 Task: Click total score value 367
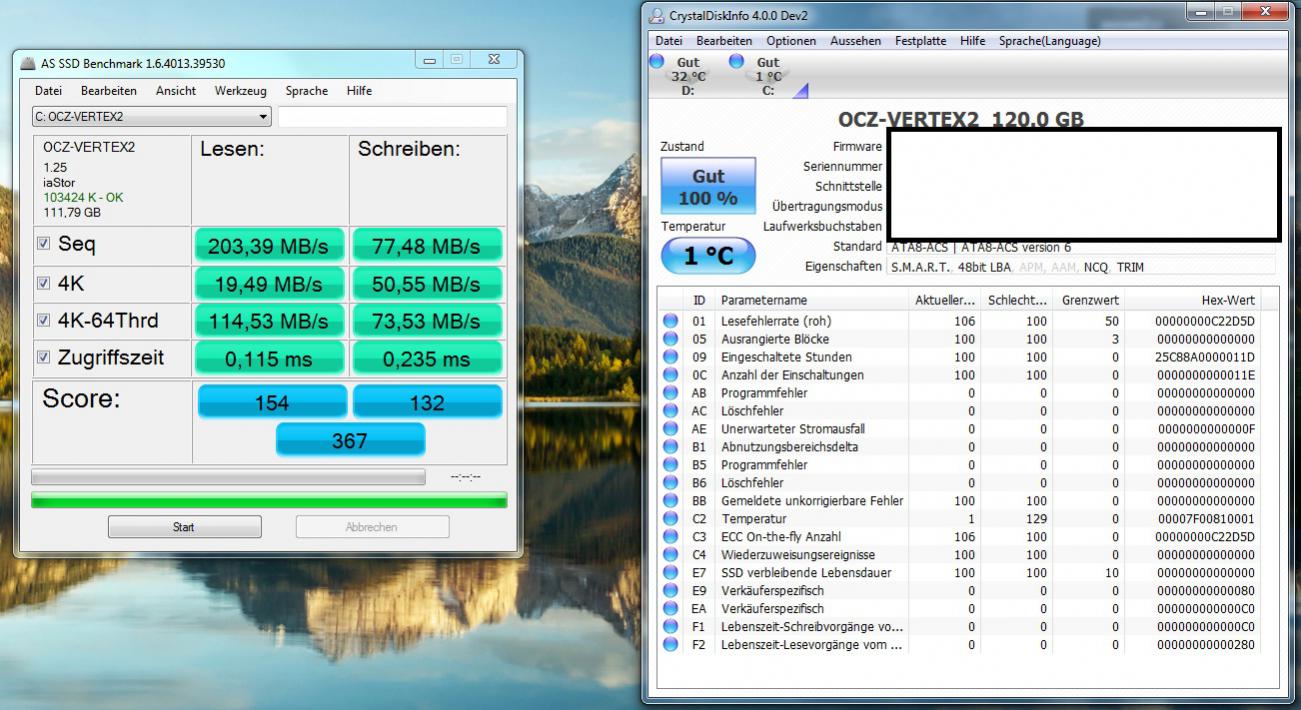[350, 441]
